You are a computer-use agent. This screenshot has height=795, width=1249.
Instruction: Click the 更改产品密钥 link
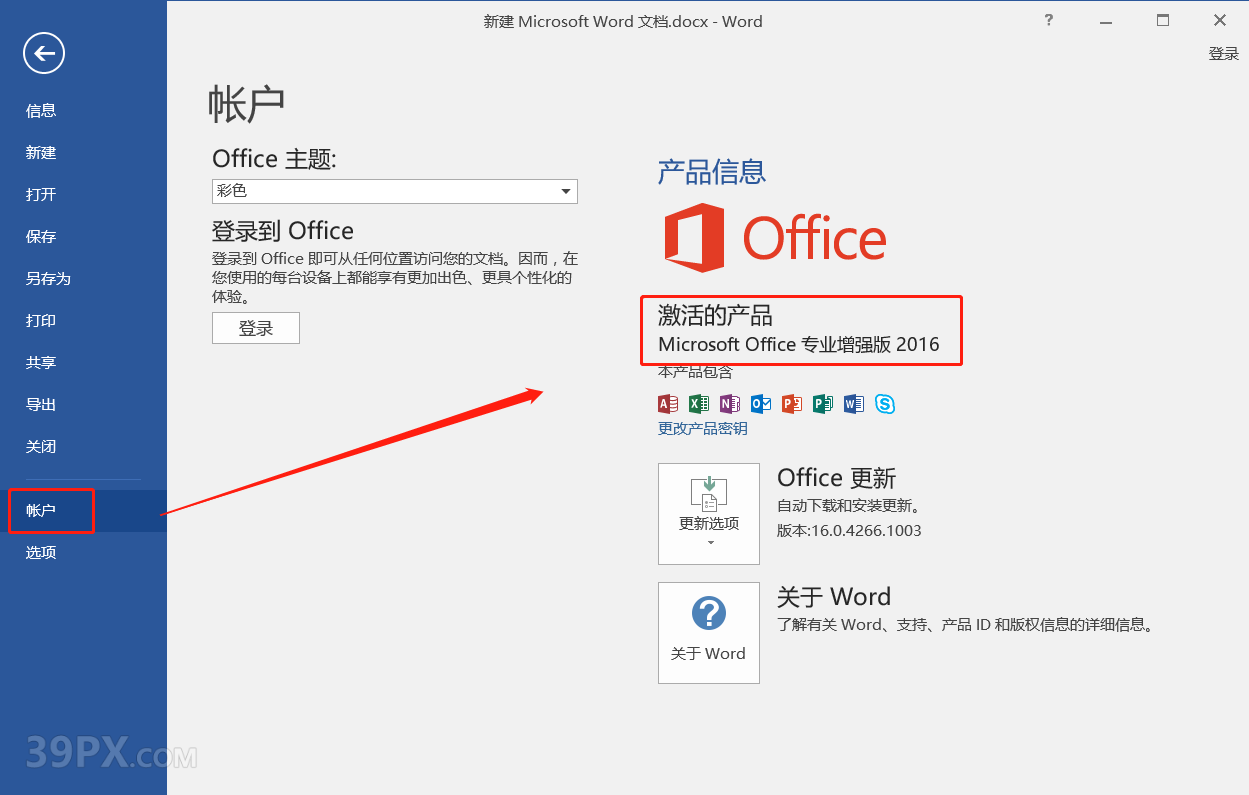coord(702,429)
